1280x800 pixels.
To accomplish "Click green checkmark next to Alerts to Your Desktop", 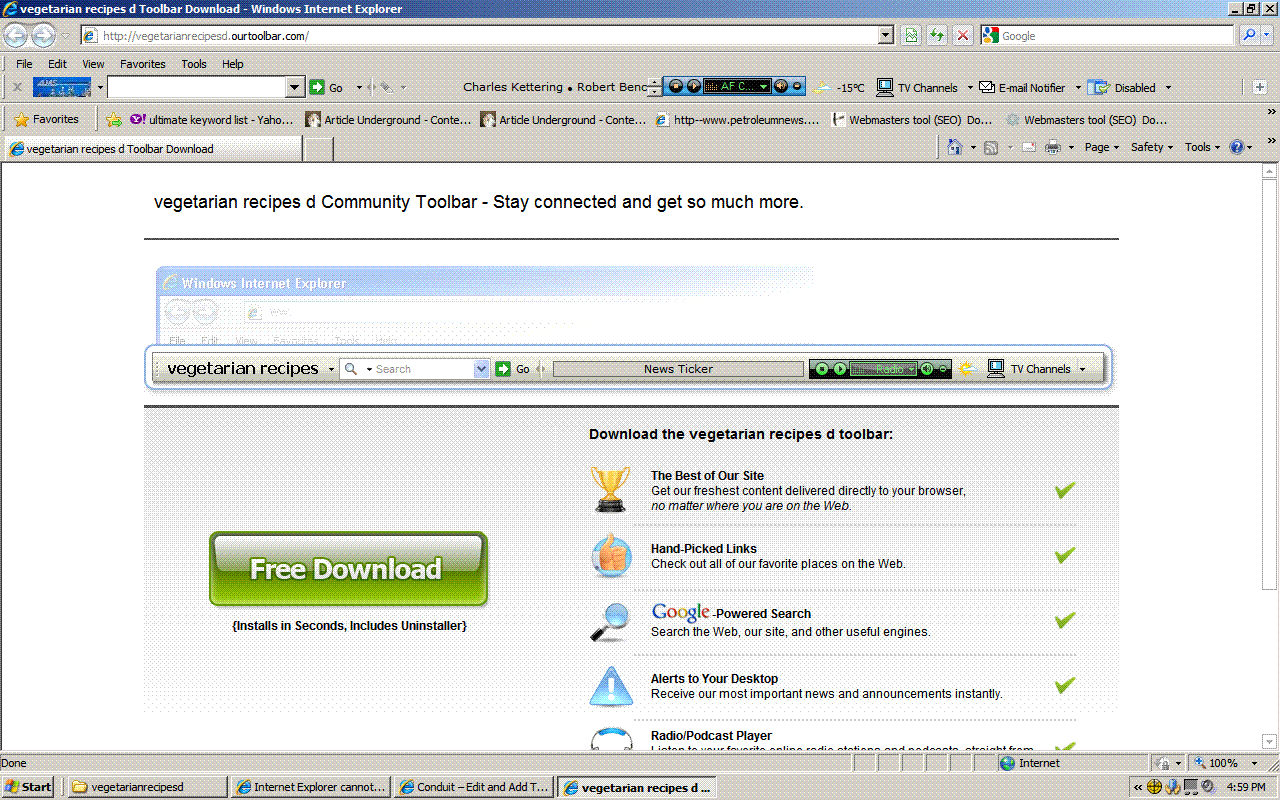I will [x=1065, y=685].
